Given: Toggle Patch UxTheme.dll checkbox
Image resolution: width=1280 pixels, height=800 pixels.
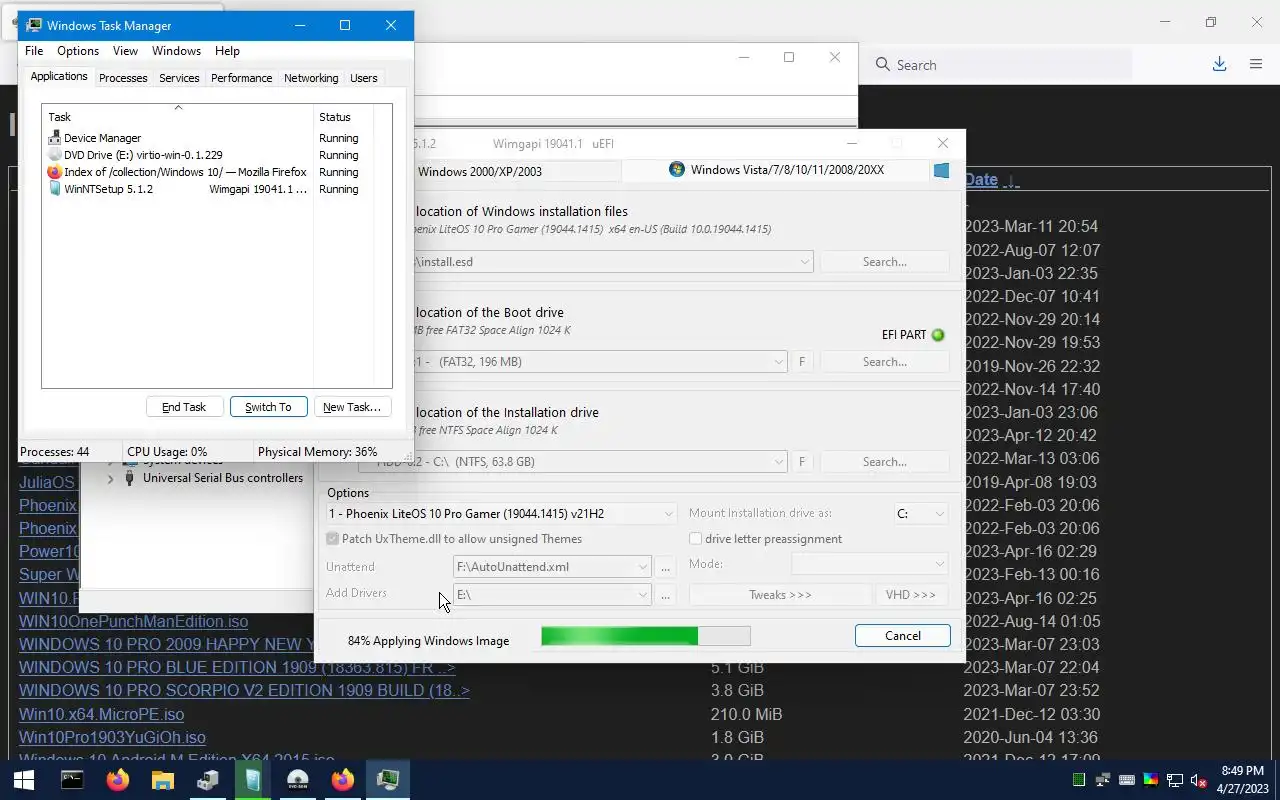Looking at the screenshot, I should point(333,538).
